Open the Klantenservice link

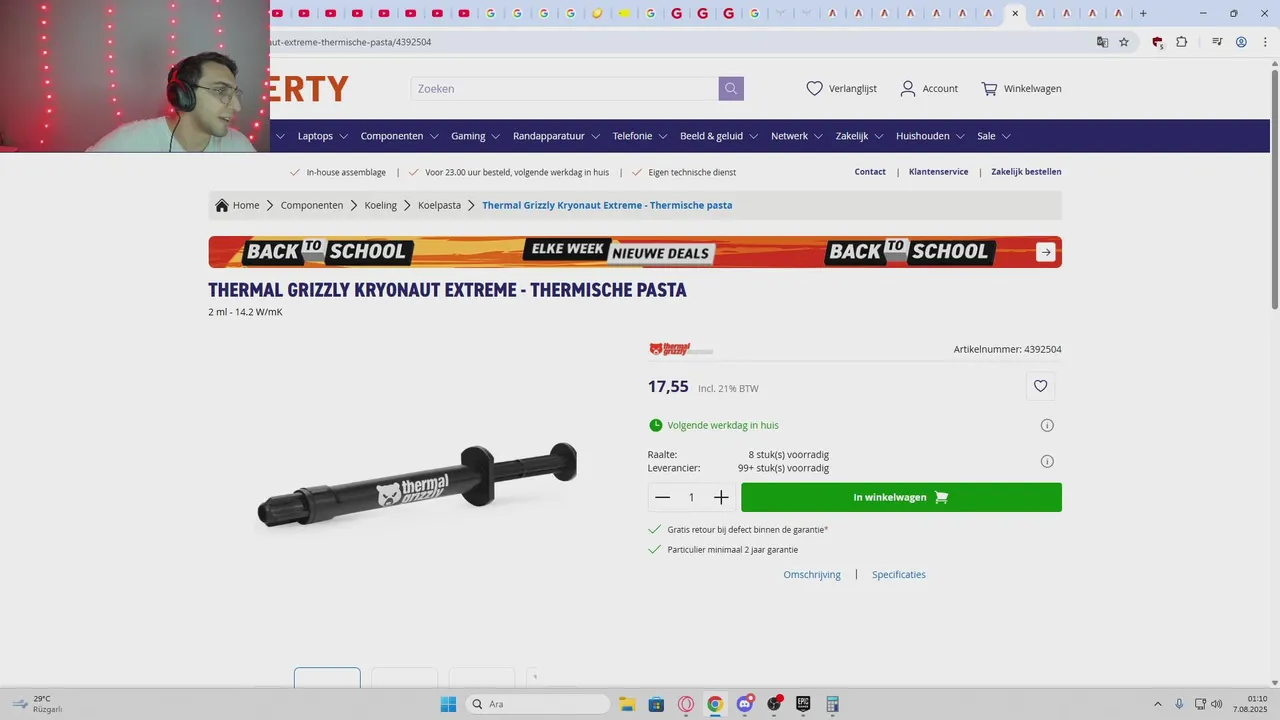[x=938, y=172]
